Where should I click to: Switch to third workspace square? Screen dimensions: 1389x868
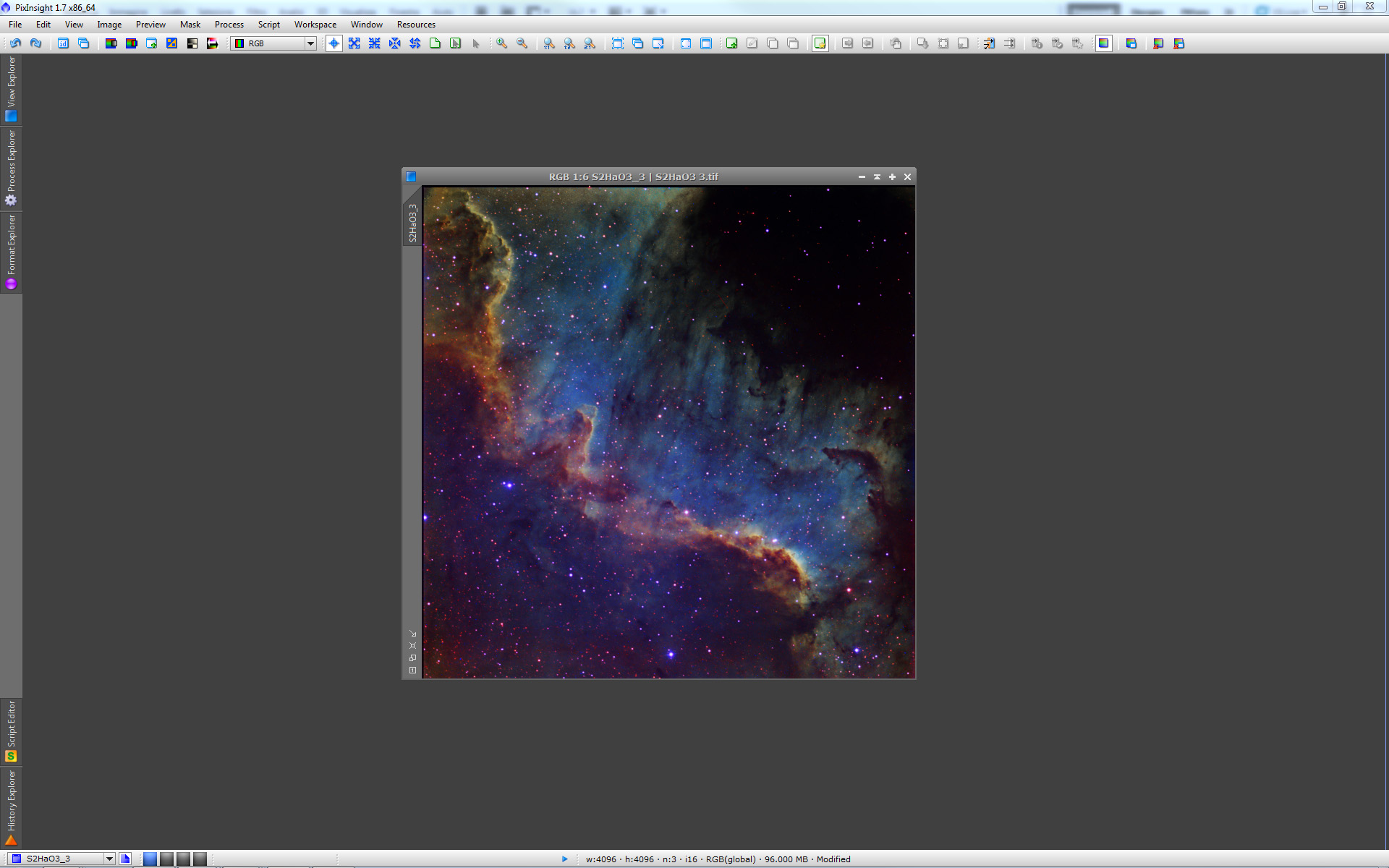(183, 859)
